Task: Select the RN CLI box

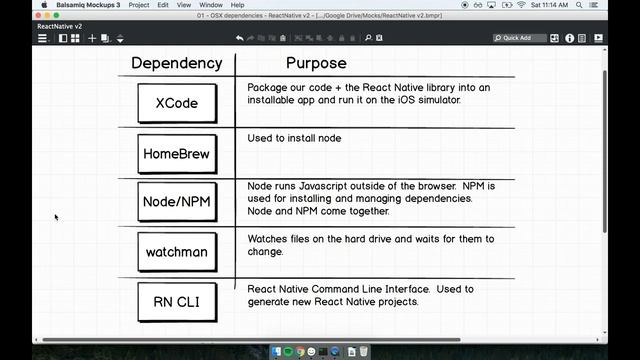Action: point(177,302)
